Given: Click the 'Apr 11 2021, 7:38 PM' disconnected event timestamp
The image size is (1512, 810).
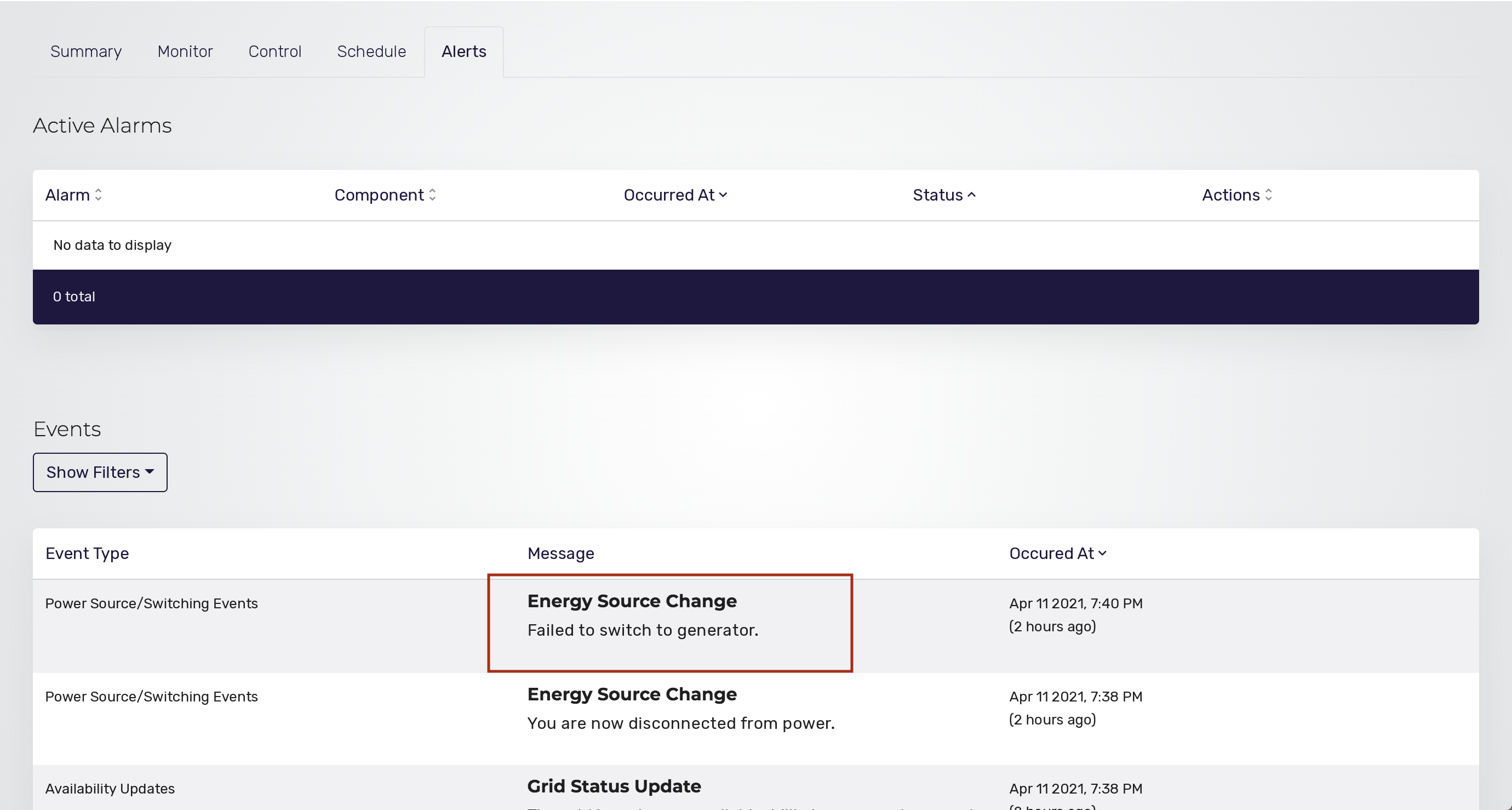Looking at the screenshot, I should tap(1076, 697).
